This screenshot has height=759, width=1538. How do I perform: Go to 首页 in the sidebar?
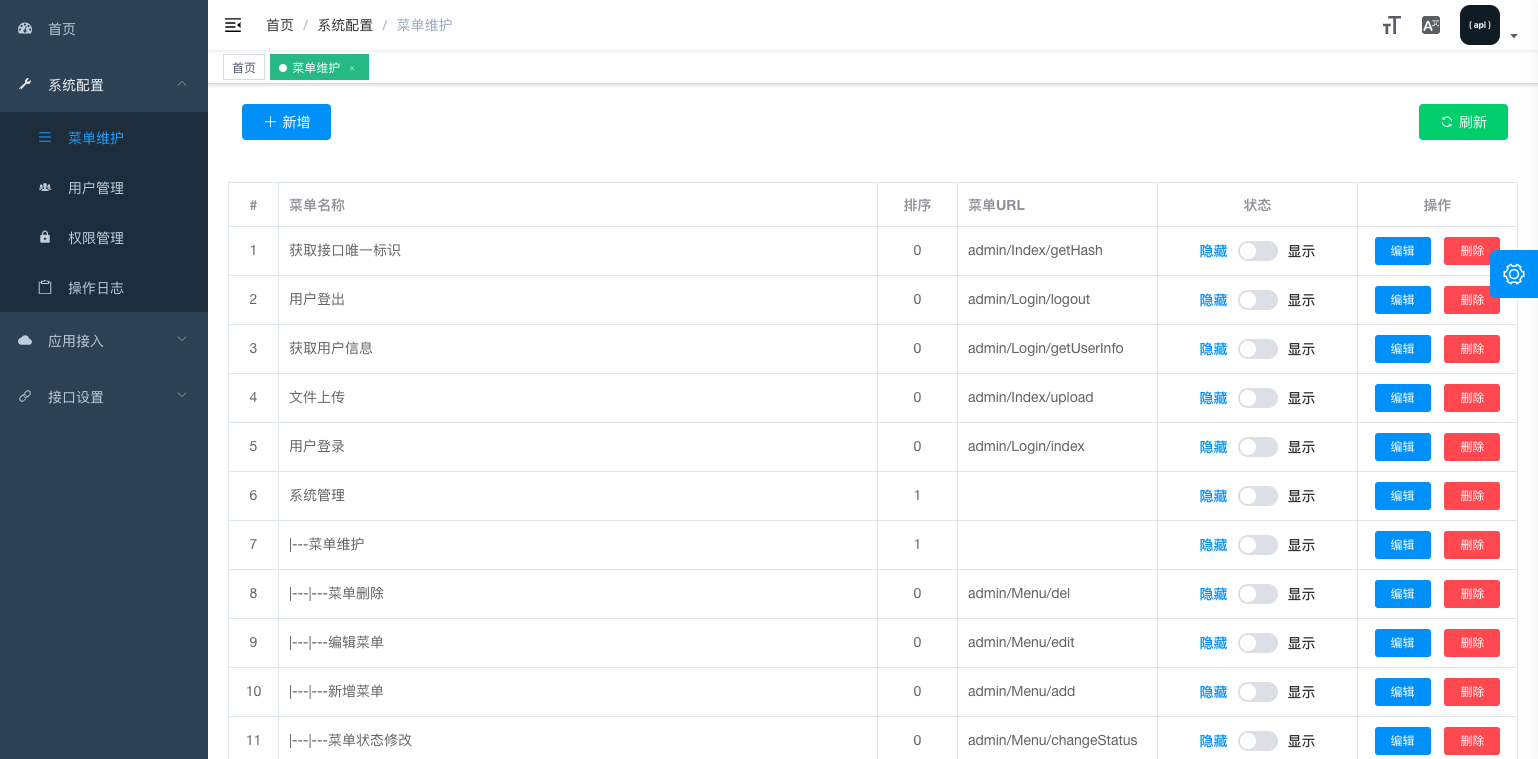pyautogui.click(x=104, y=29)
